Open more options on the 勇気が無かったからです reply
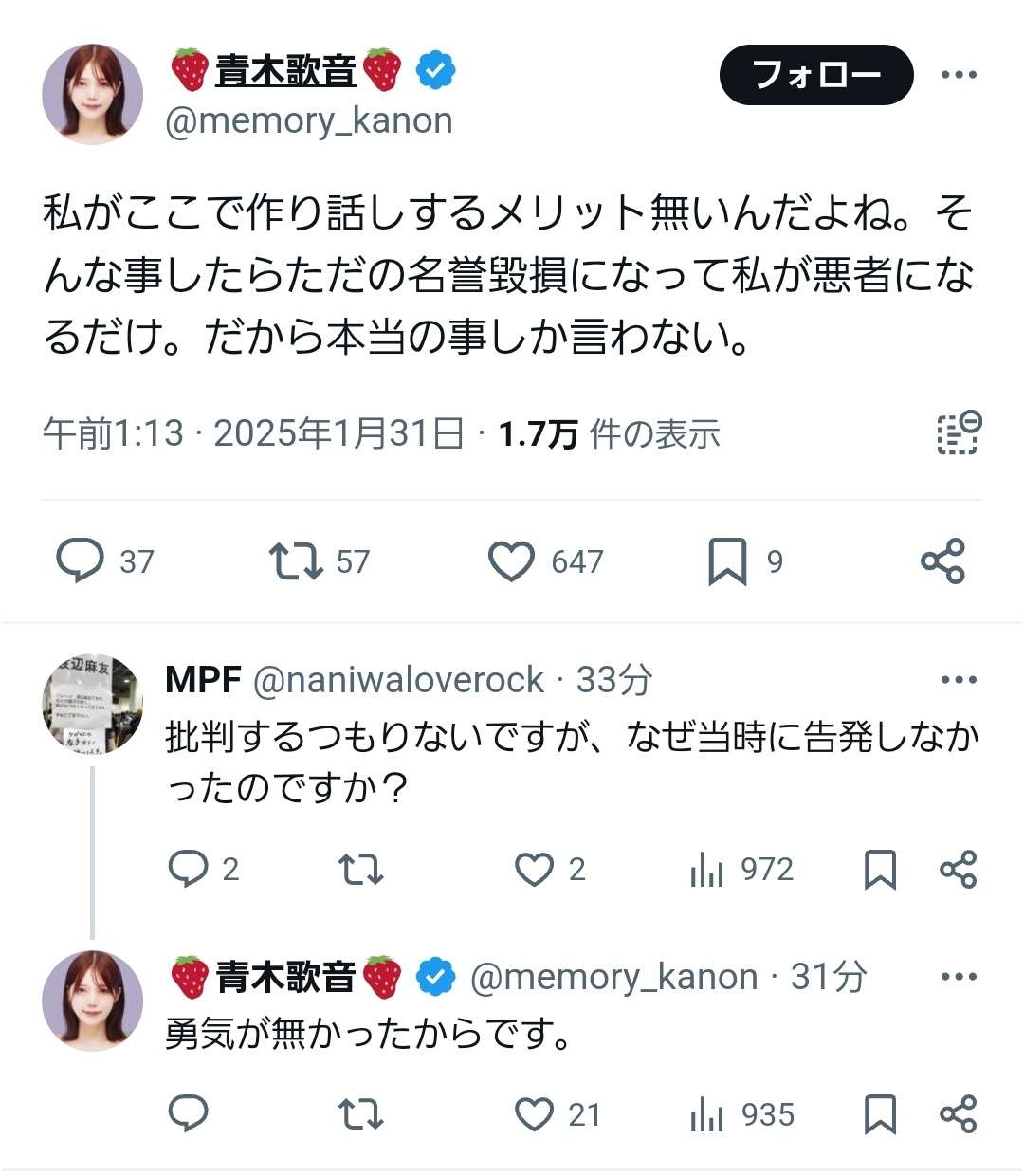 959,977
